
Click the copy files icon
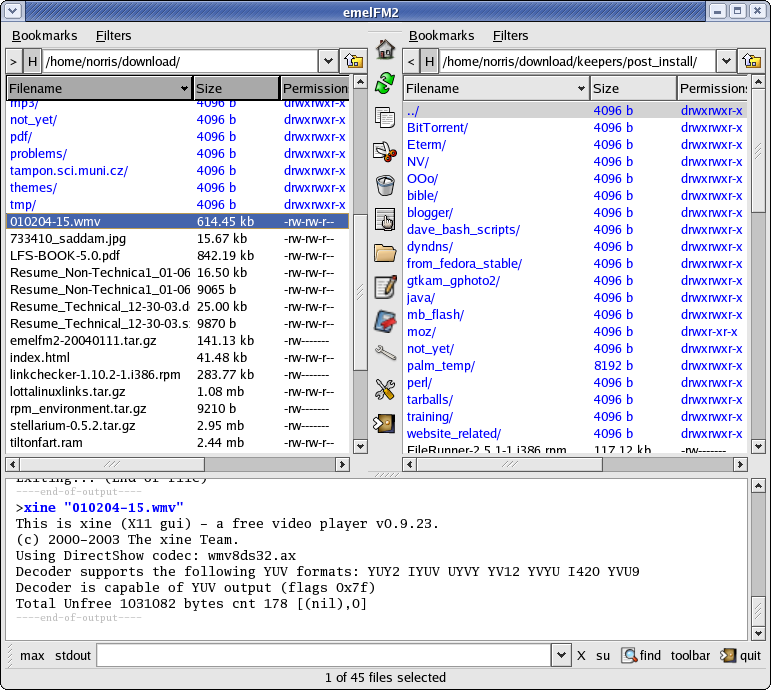click(x=385, y=117)
